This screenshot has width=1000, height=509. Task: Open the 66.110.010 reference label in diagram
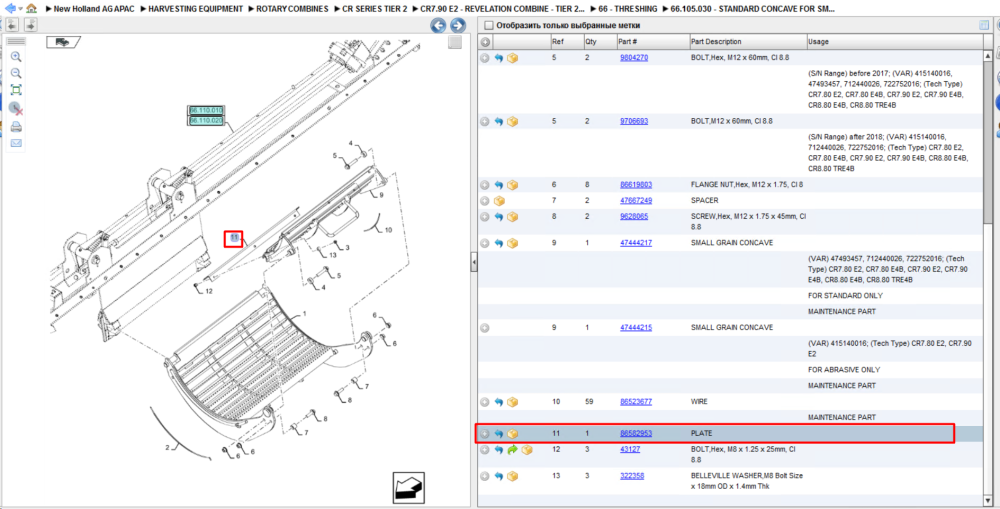pyautogui.click(x=206, y=111)
